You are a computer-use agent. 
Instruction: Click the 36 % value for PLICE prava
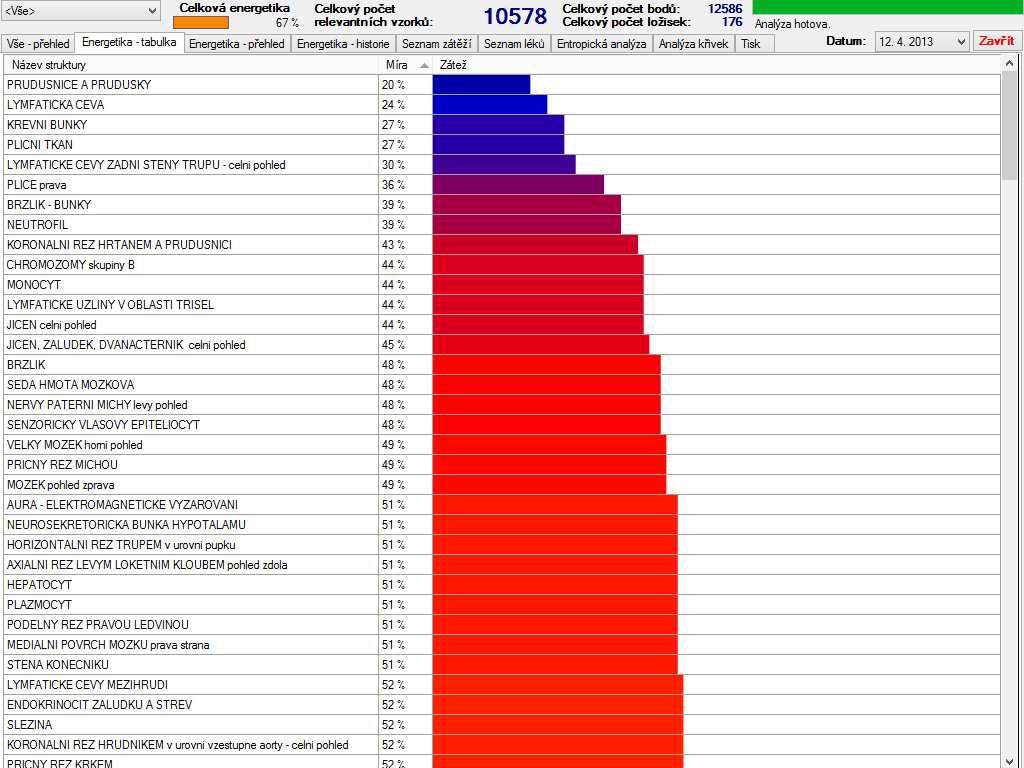(x=393, y=185)
